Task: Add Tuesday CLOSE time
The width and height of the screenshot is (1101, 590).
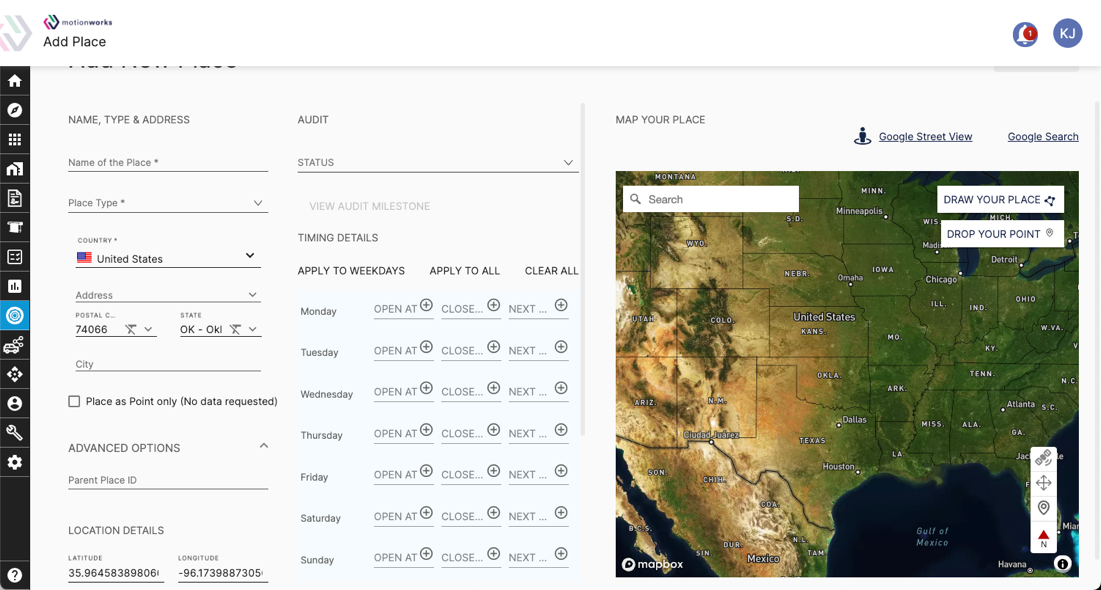Action: pos(494,347)
